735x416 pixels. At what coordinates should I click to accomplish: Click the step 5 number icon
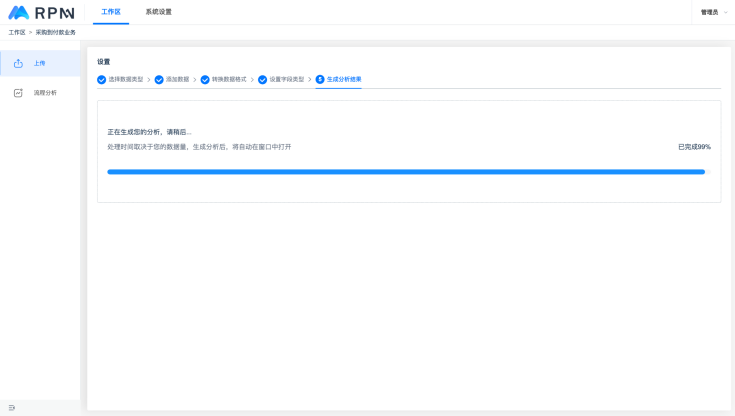pos(320,79)
